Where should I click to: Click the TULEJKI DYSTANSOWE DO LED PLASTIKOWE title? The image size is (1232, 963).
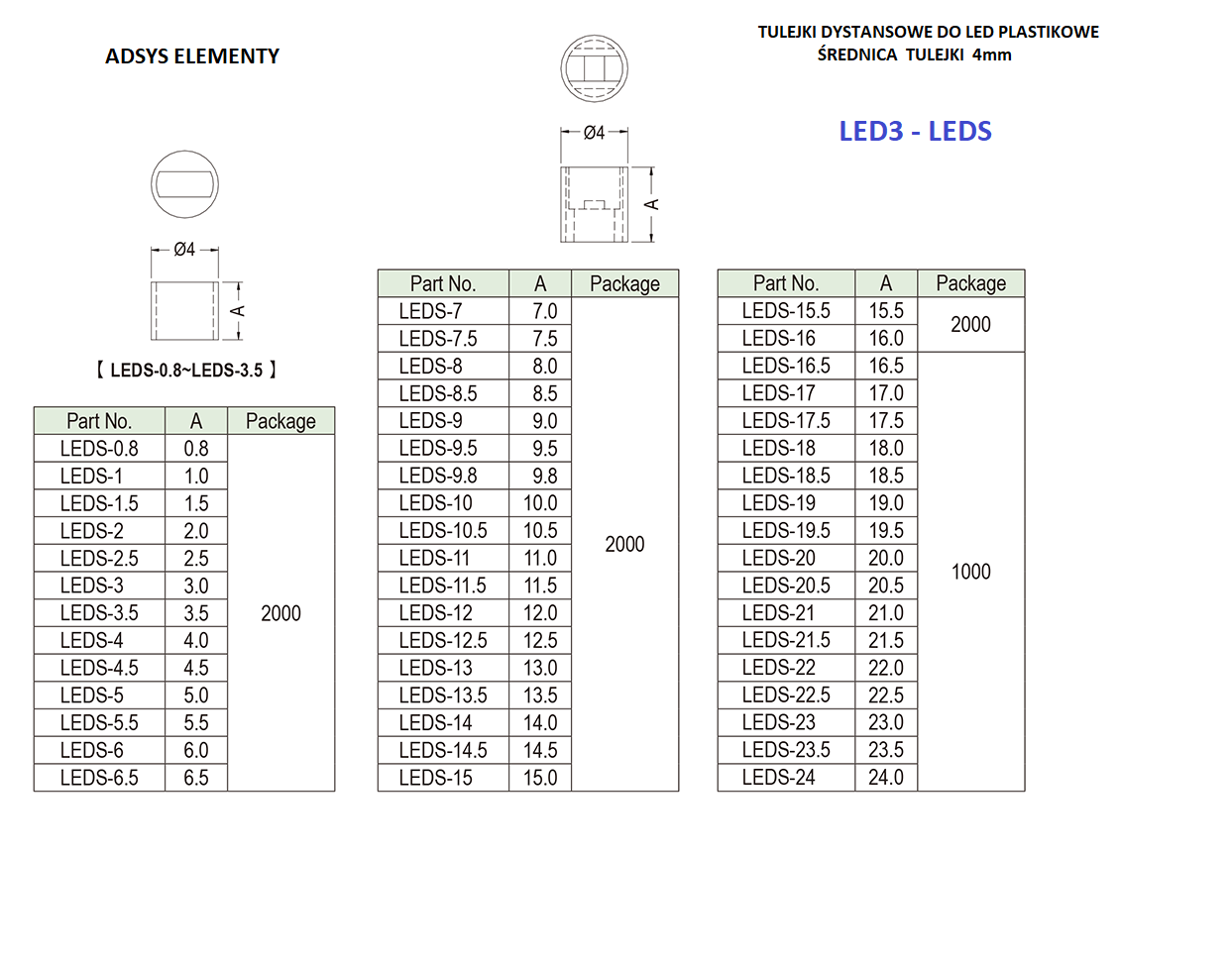tap(929, 32)
